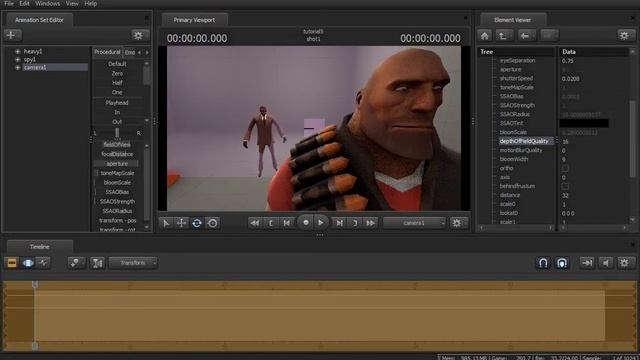640x360 pixels.
Task: Apply the Half procedural preset
Action: click(x=117, y=83)
